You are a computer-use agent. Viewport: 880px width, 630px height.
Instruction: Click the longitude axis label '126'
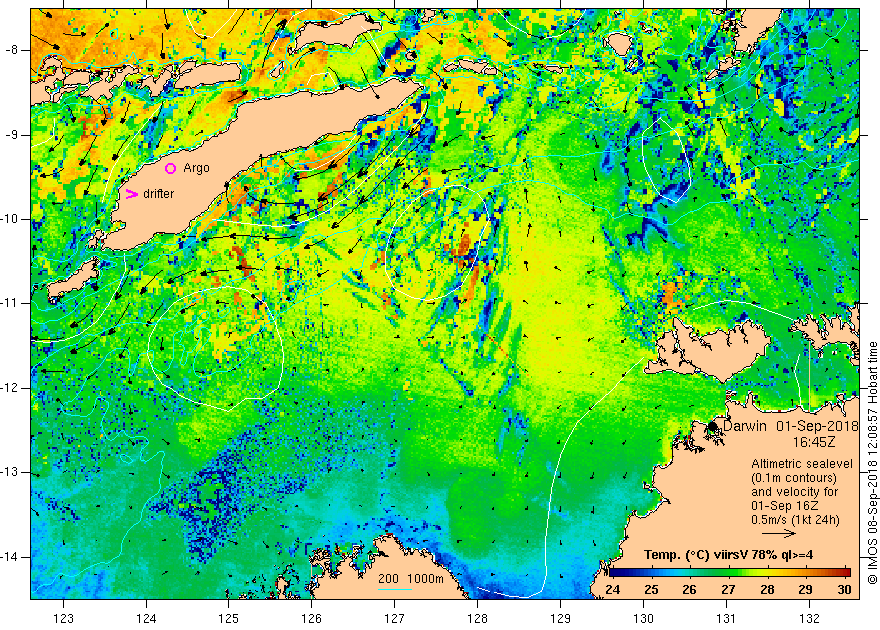click(311, 619)
